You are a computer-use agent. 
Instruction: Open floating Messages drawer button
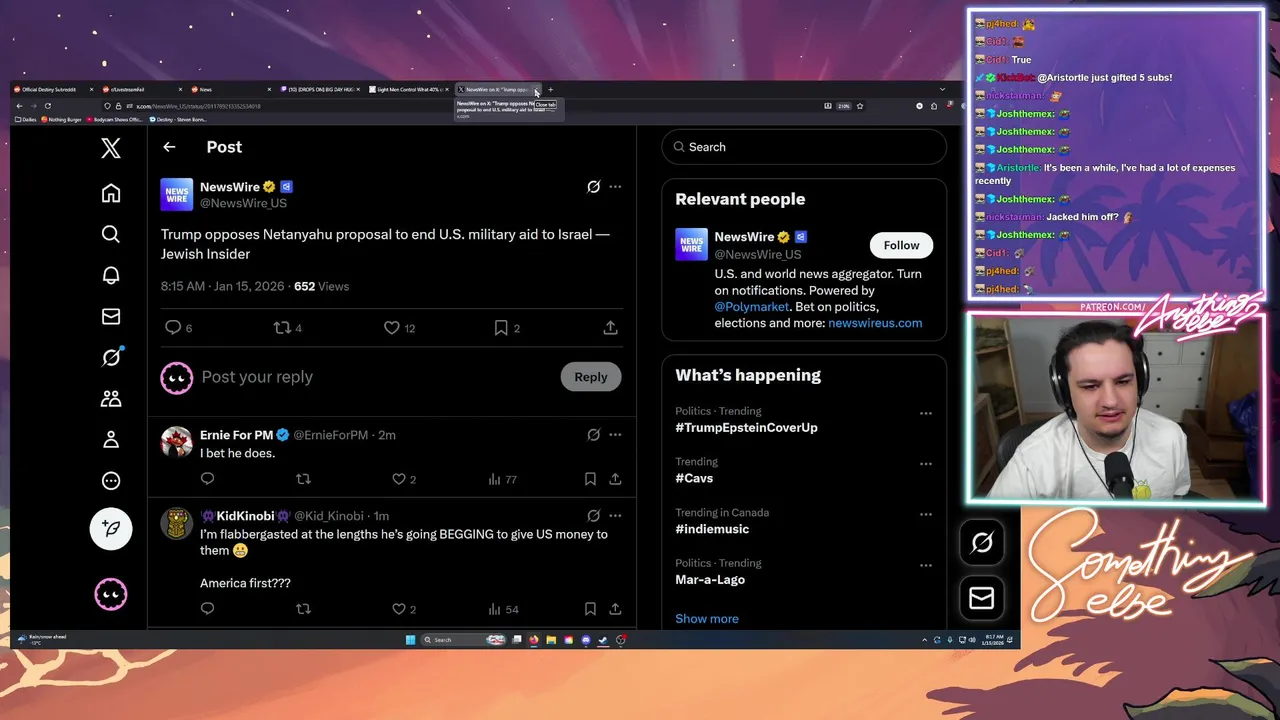(x=982, y=598)
